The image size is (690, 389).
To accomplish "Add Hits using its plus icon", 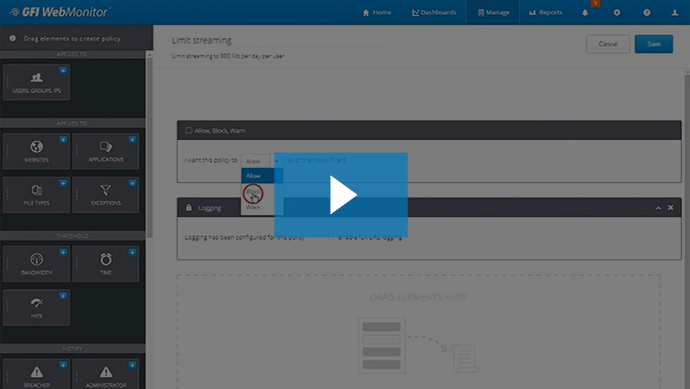I will point(63,296).
